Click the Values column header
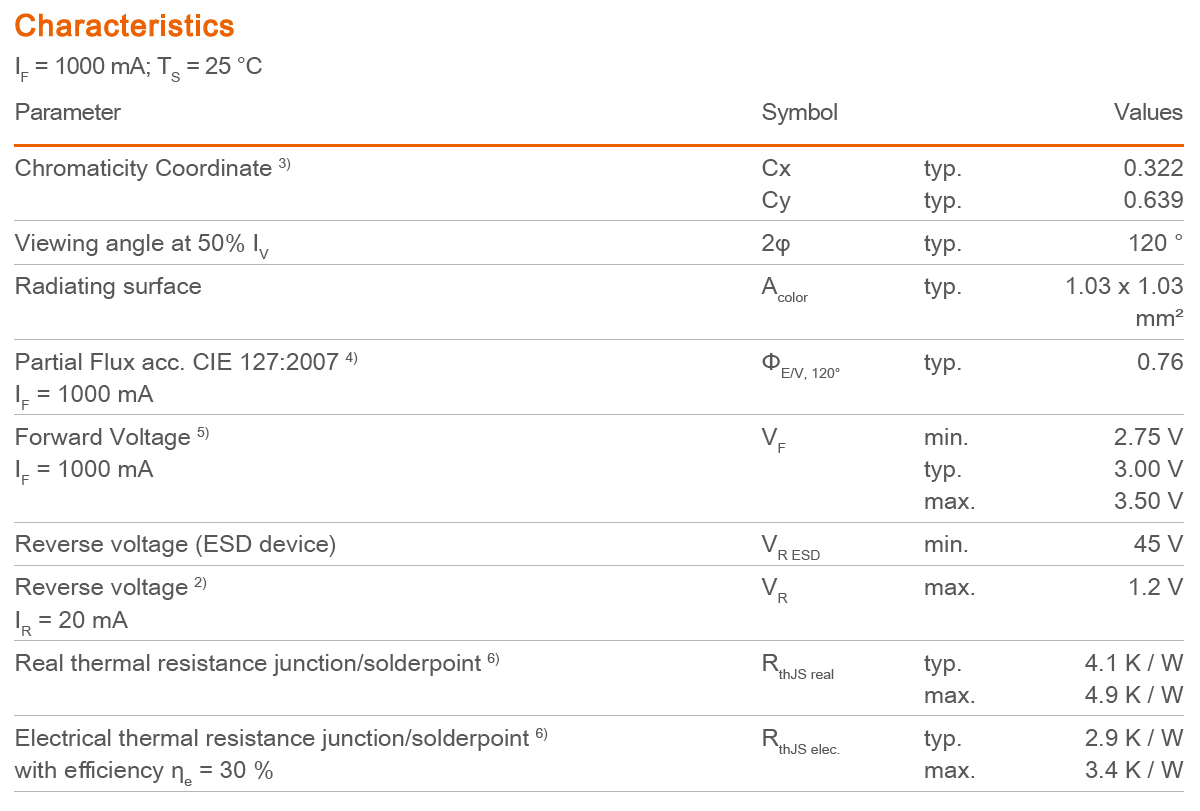Viewport: 1200px width, 811px height. [1148, 112]
